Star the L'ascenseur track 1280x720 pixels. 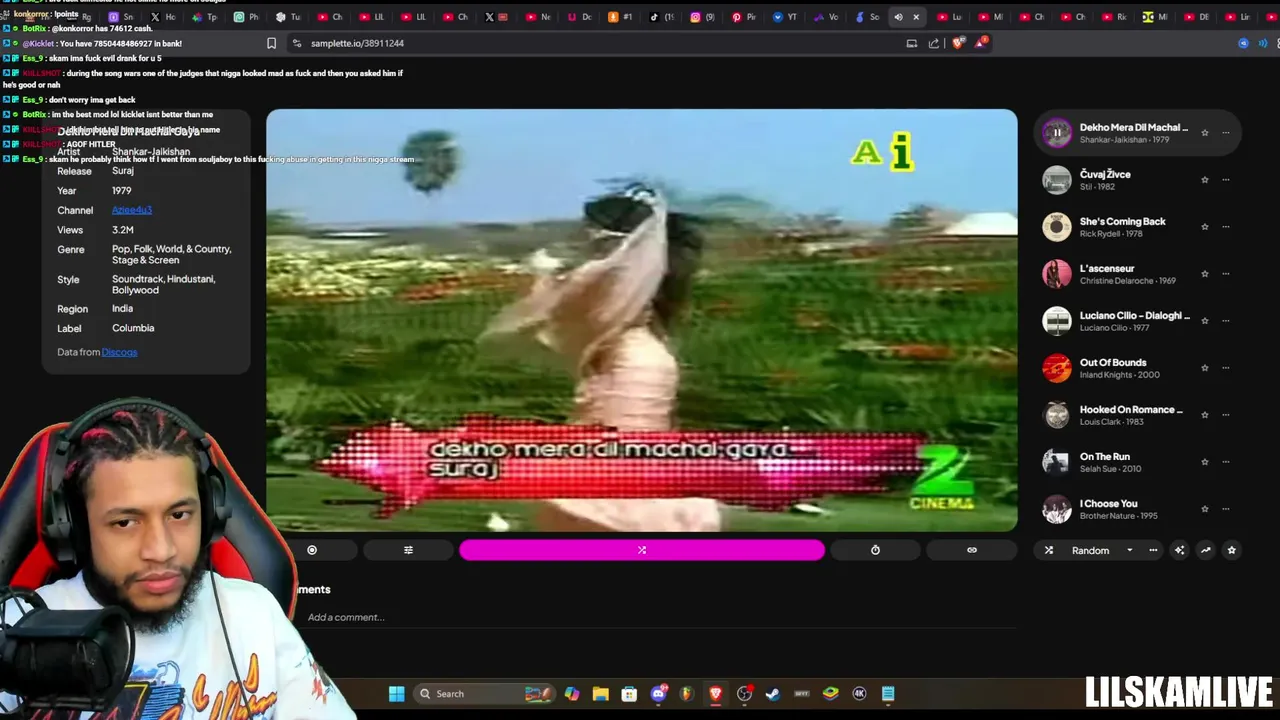pyautogui.click(x=1205, y=274)
